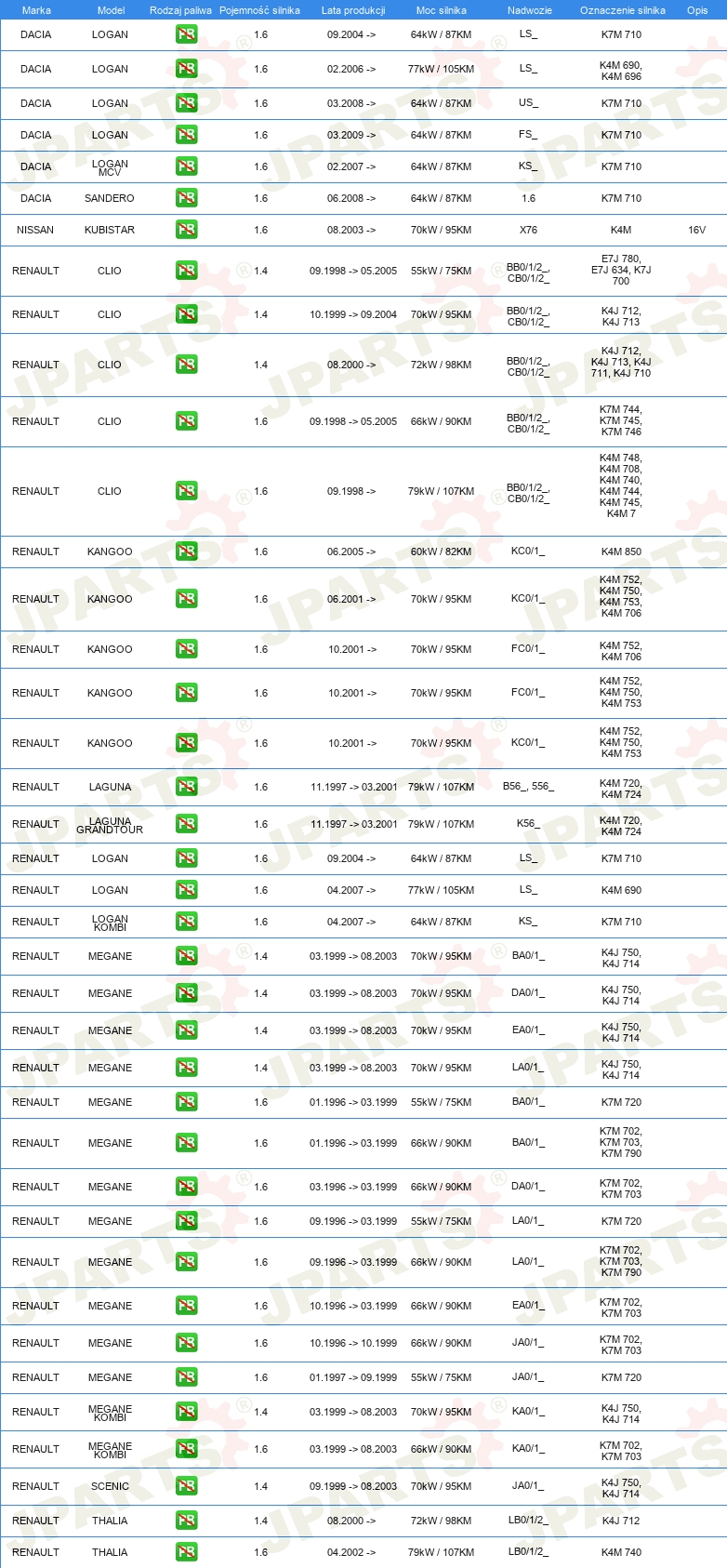
Task: Click the fuel icon in the Dacia Logan 77kW / 105KM row
Action: point(186,69)
